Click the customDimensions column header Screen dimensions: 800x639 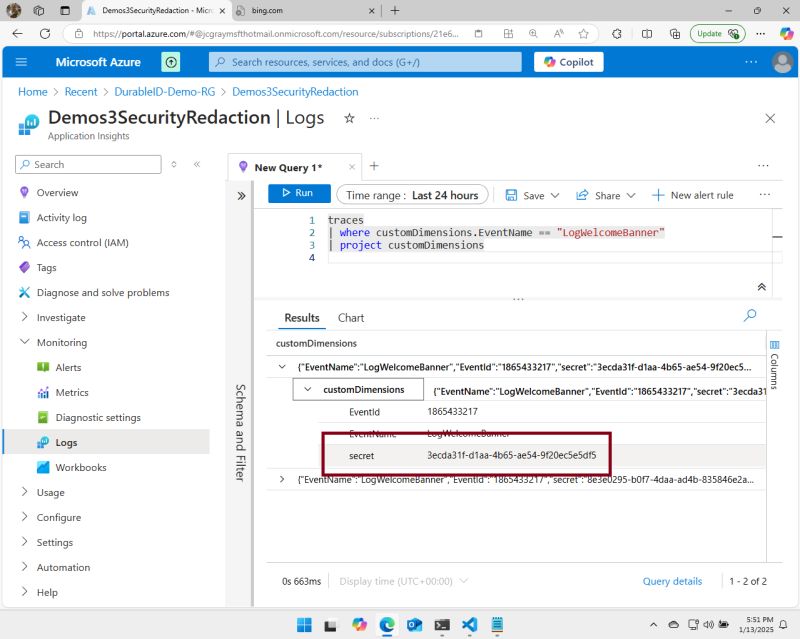(x=316, y=343)
